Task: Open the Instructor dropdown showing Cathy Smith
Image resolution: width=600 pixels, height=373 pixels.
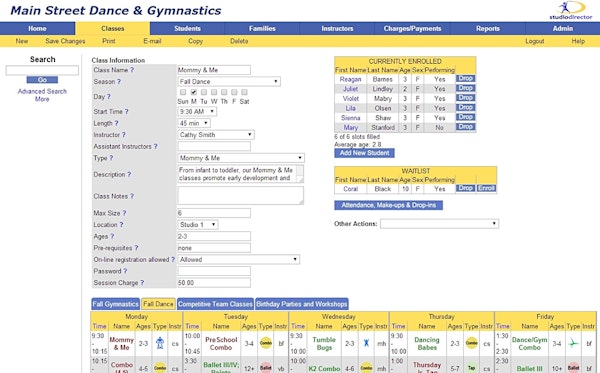Action: coord(216,135)
